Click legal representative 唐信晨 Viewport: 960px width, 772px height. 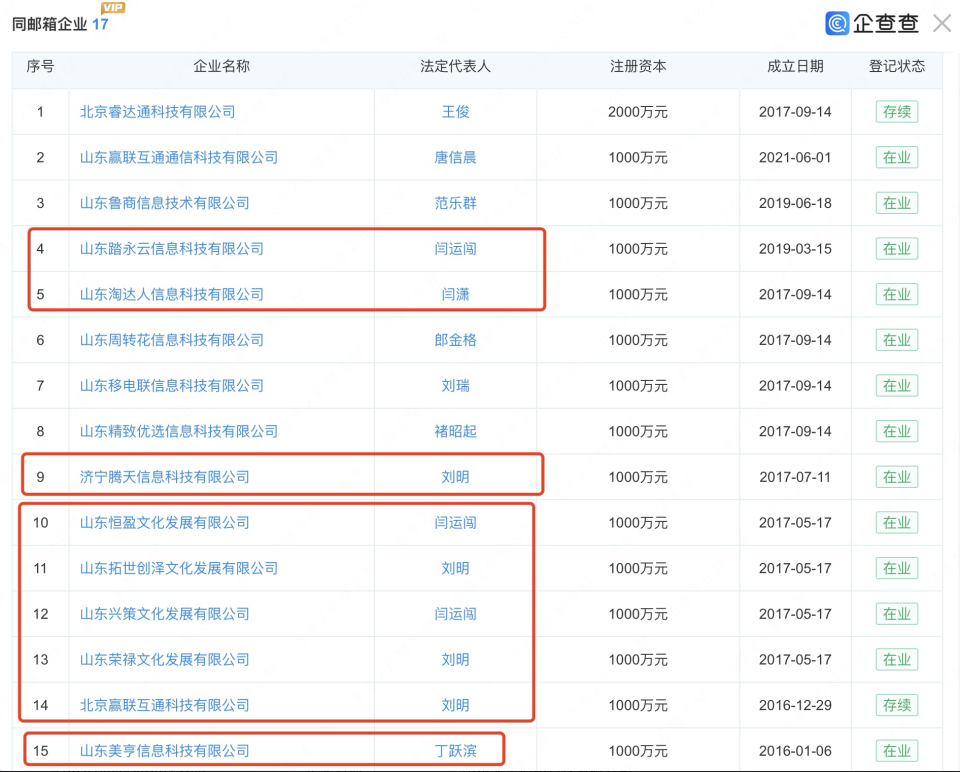tap(456, 157)
